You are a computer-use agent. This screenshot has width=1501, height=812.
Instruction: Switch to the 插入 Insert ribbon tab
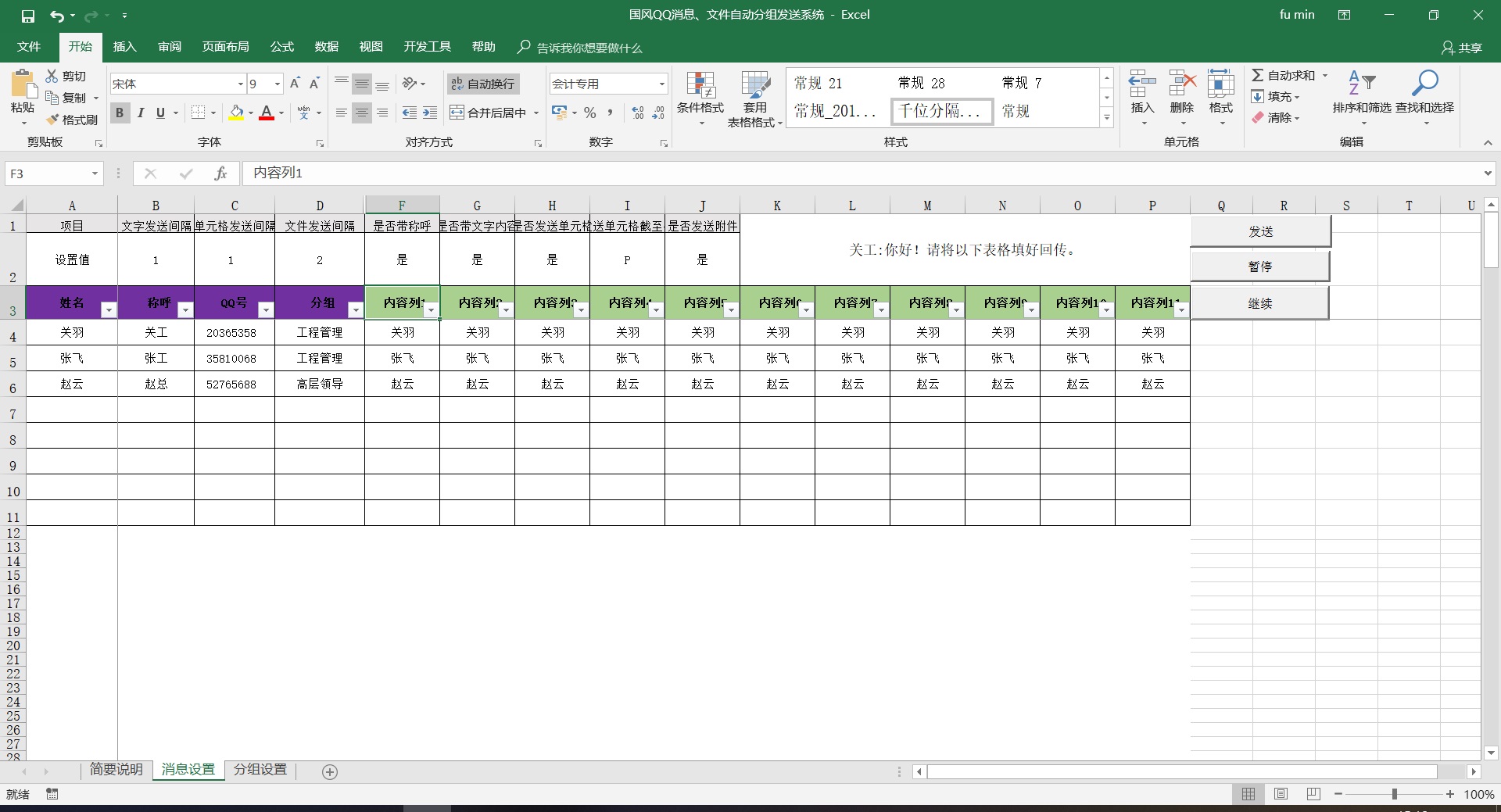(124, 47)
